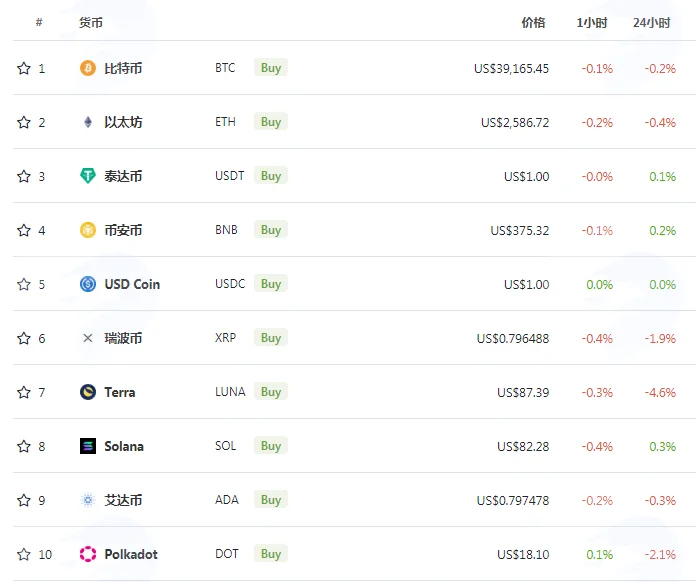Click the Cardano ADA starburst icon

(87, 500)
